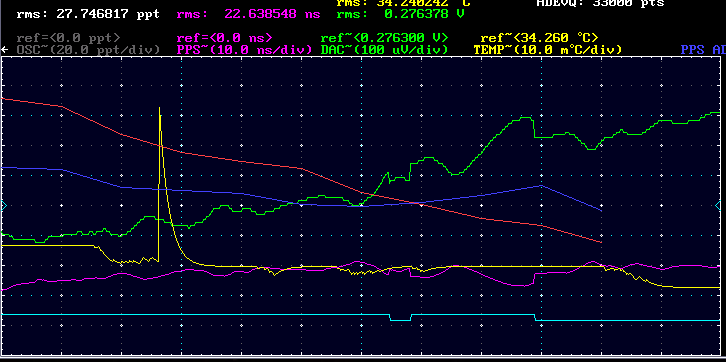This screenshot has width=726, height=362.
Task: Click the gray OSC ref 0.0 ppt label
Action: click(69, 38)
